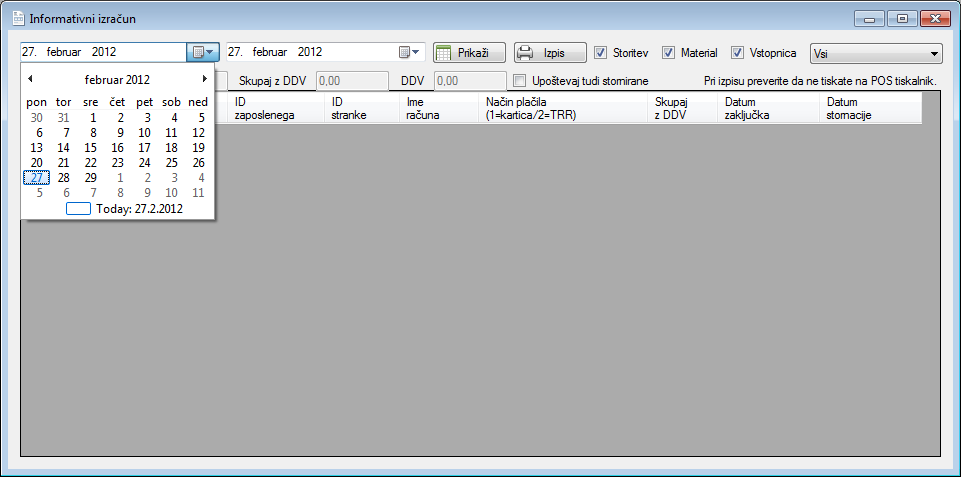Close the first date picker calendar dropdown
Screen dimensions: 961x477
(202, 52)
